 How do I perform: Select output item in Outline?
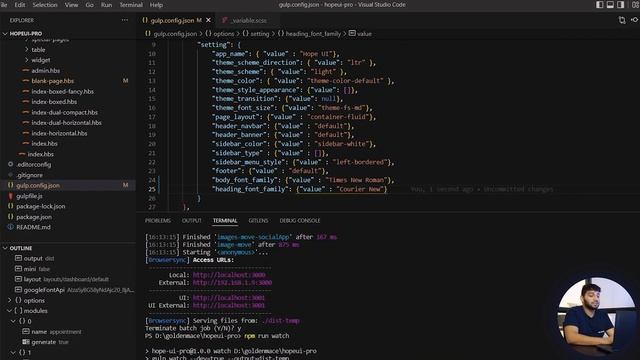coord(35,258)
